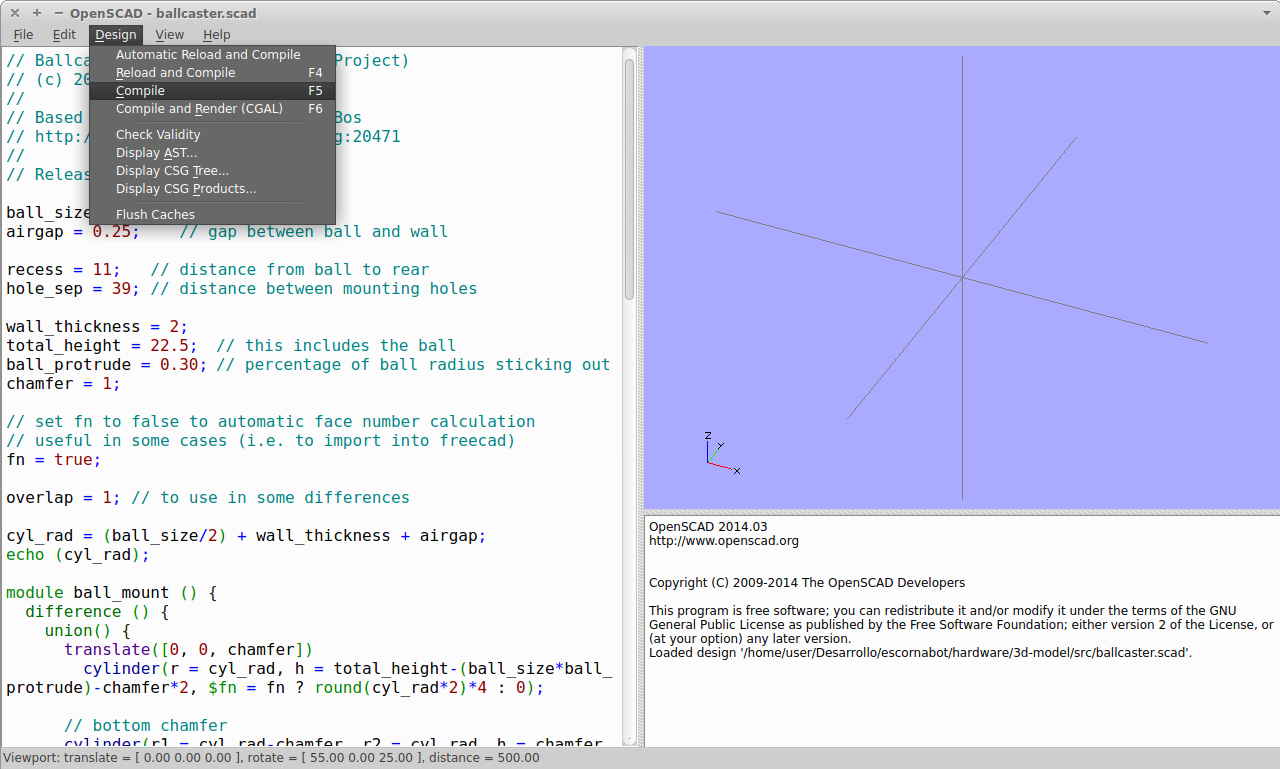This screenshot has width=1280, height=769.
Task: Click the '// bottom chamfer' comment
Action: point(146,726)
